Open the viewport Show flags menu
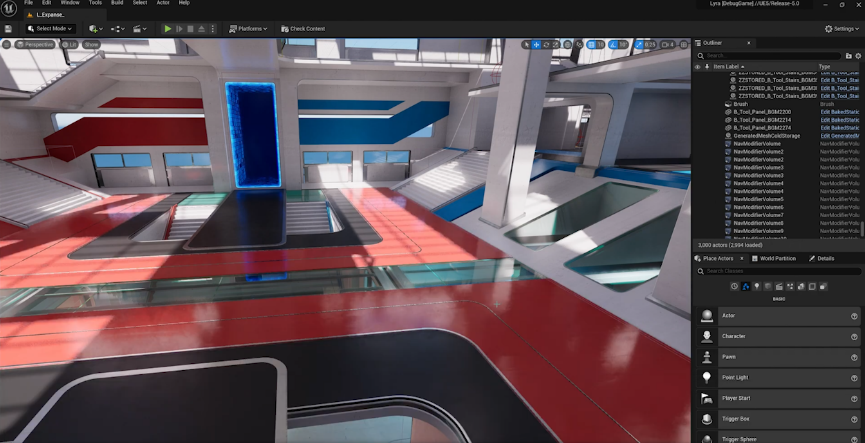Screen dimensions: 865x443 [91, 45]
